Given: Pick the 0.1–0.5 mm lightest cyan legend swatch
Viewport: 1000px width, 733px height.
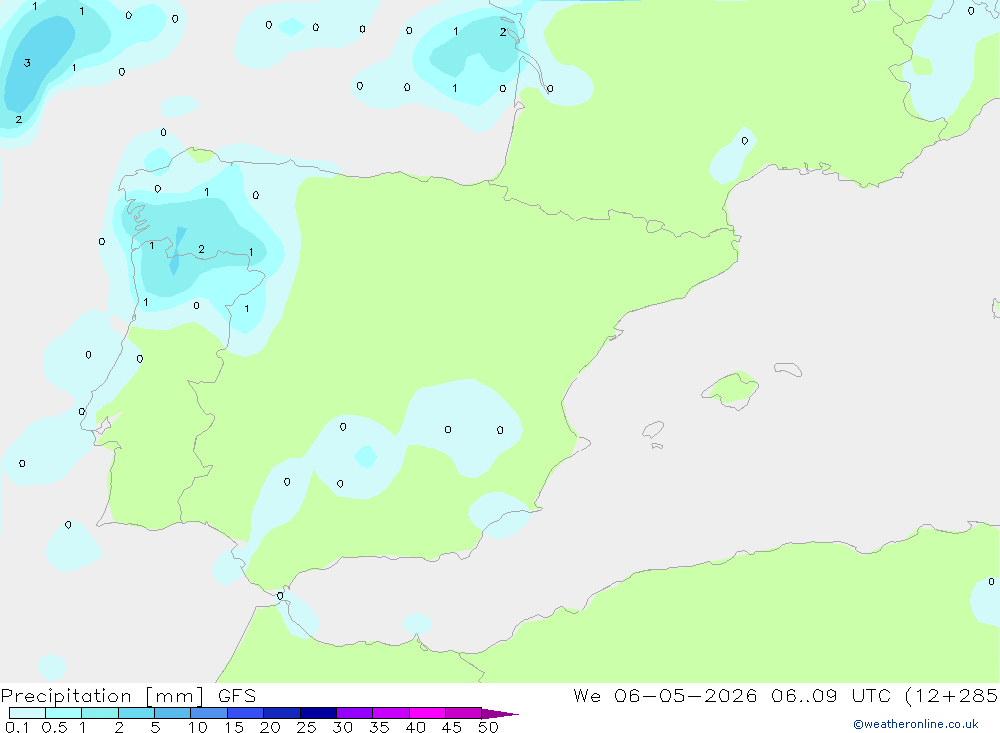Looking at the screenshot, I should click(27, 713).
